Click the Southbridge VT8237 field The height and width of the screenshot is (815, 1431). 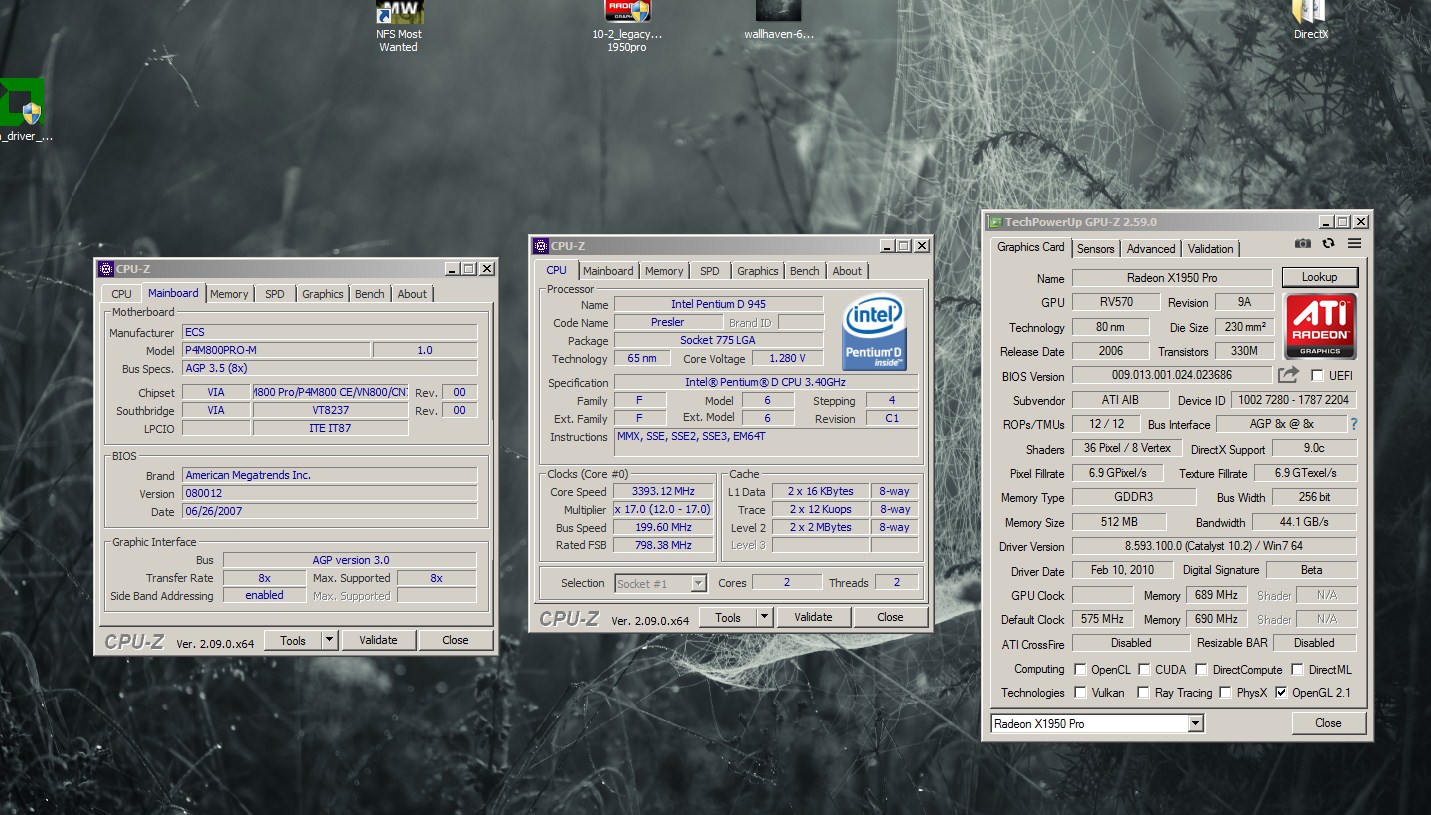pos(330,410)
